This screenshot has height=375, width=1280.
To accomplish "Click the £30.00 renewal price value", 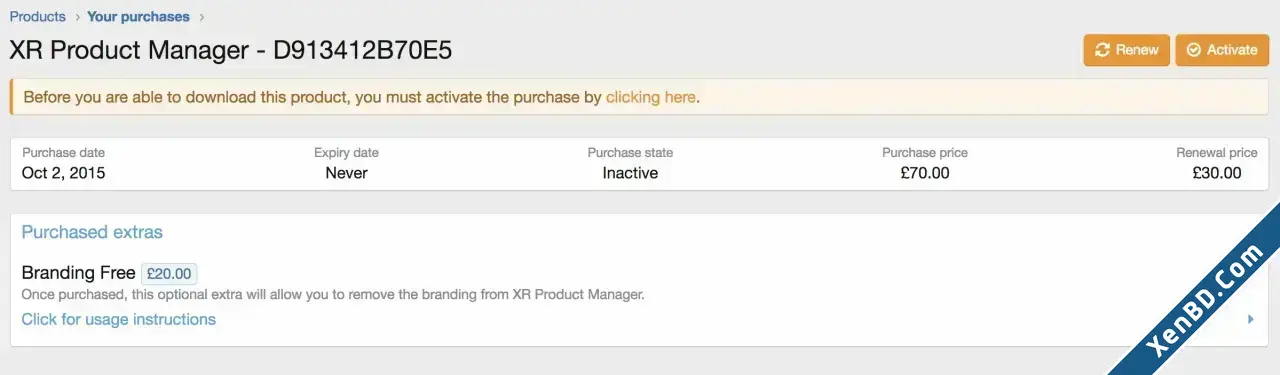I will [x=1217, y=173].
